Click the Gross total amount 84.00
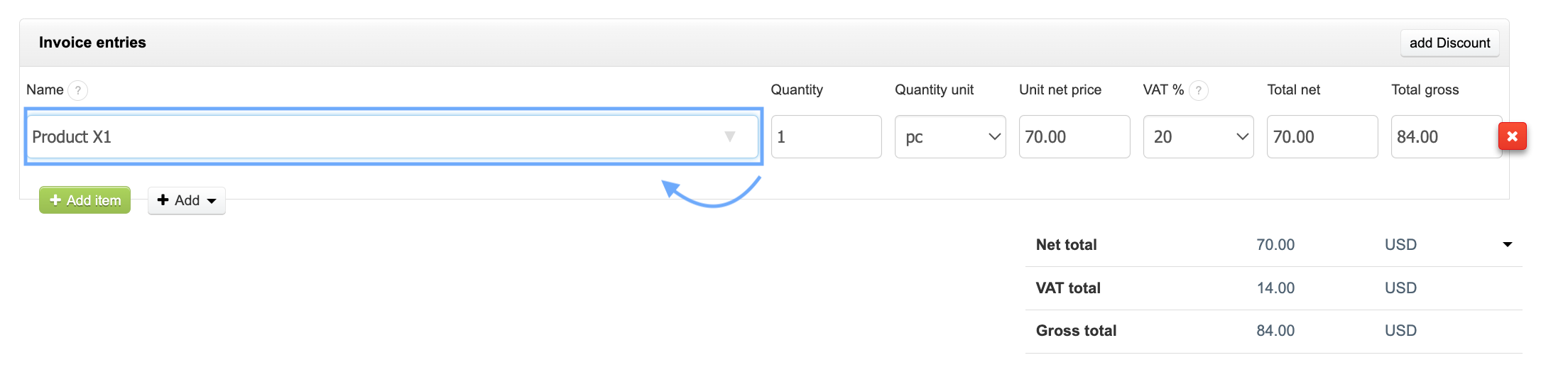The image size is (1568, 382). pyautogui.click(x=1275, y=331)
